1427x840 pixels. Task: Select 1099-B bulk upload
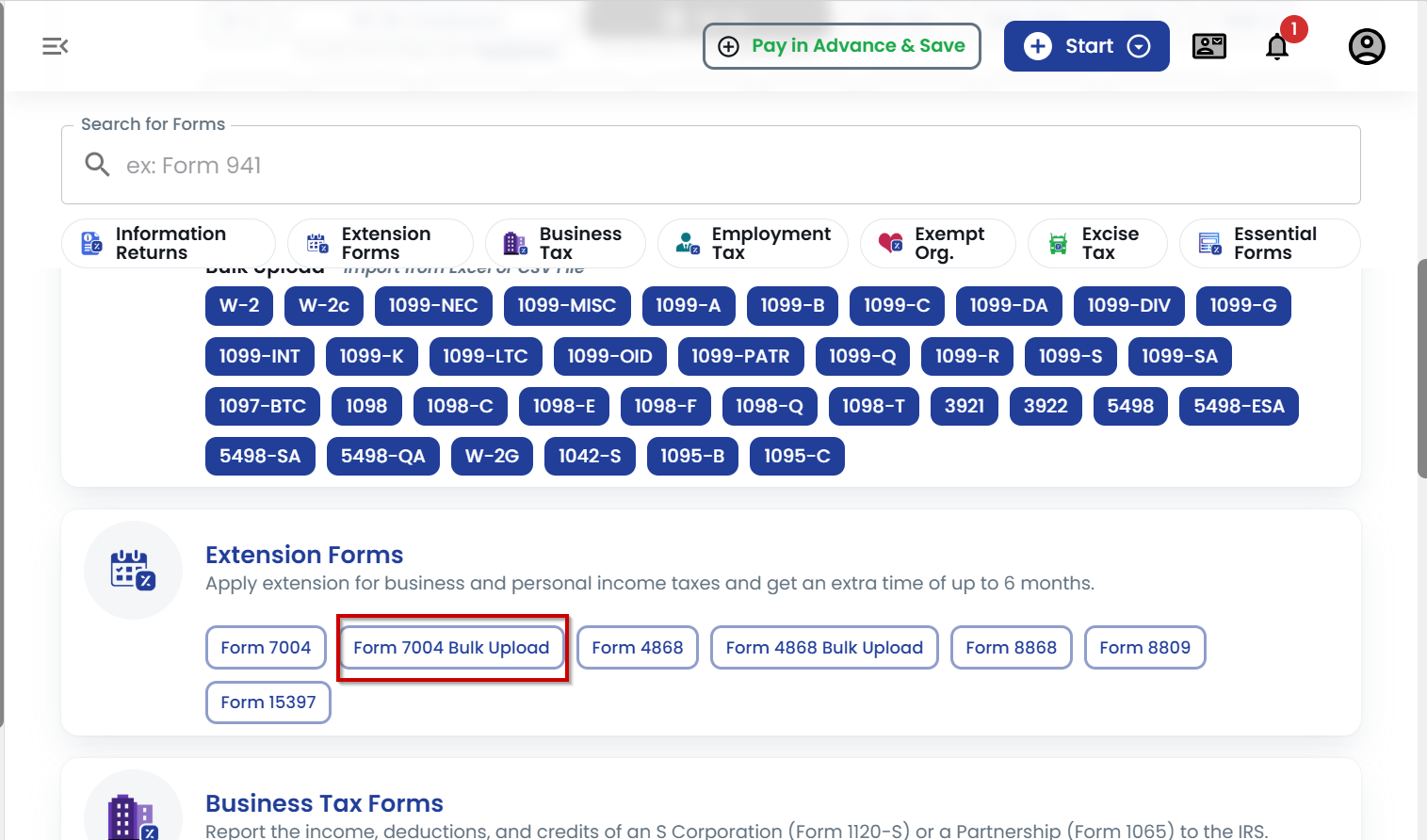[792, 305]
